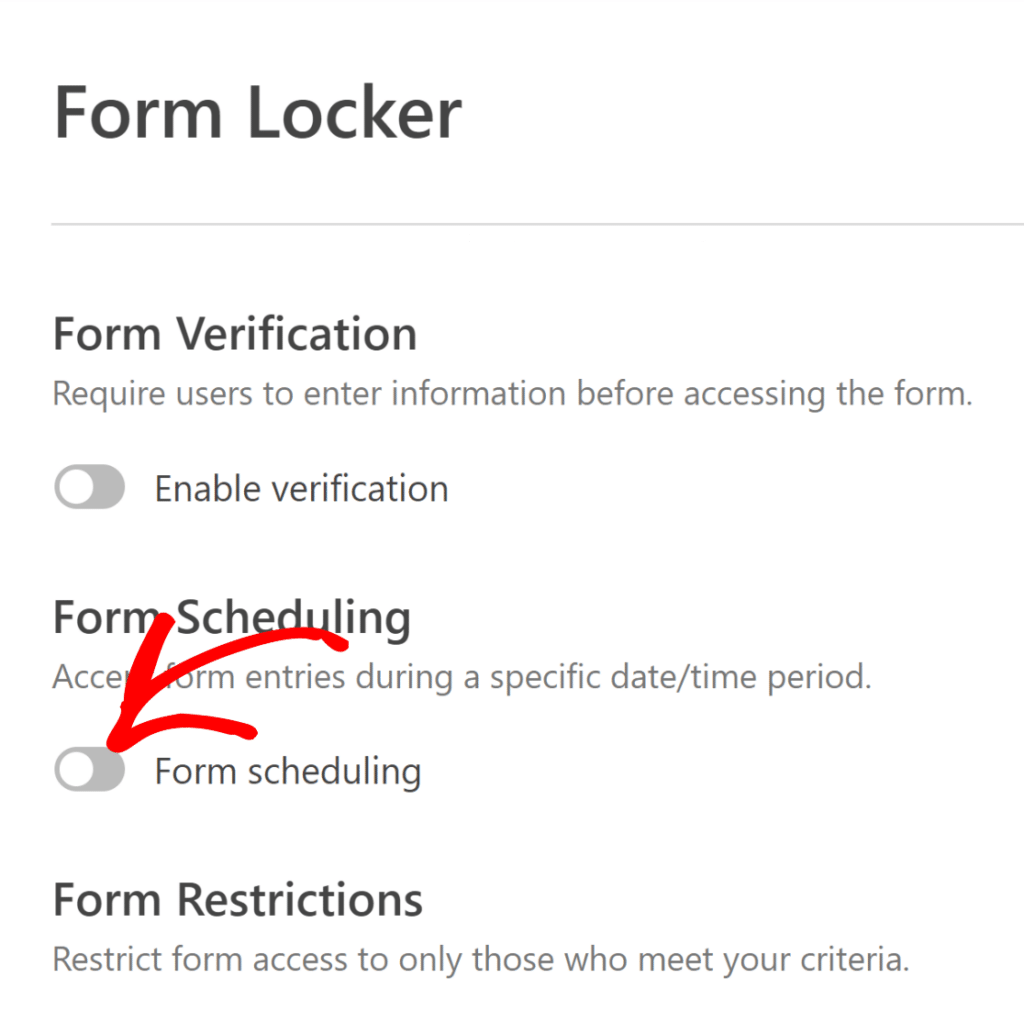Click the Enable verification label text
Image resolution: width=1024 pixels, height=1011 pixels.
click(x=300, y=488)
